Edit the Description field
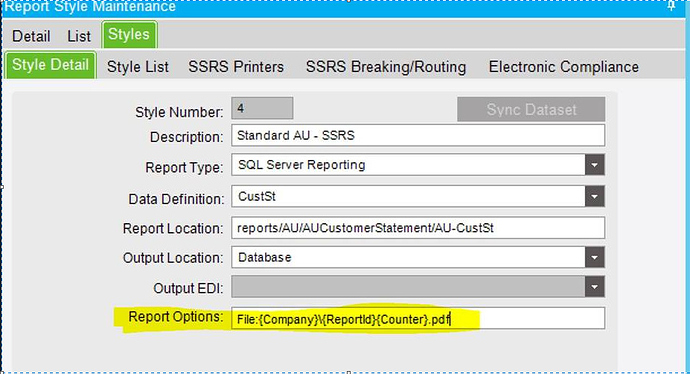Viewport: 690px width, 374px height. click(418, 136)
